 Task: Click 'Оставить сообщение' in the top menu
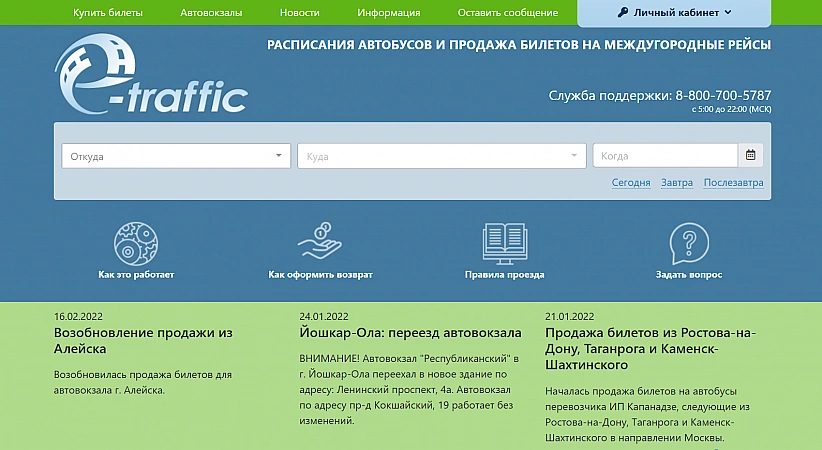click(507, 13)
